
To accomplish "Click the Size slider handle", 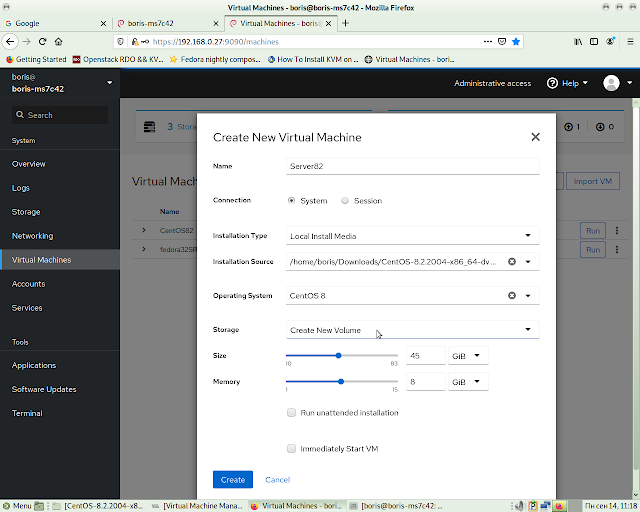I will (x=338, y=355).
